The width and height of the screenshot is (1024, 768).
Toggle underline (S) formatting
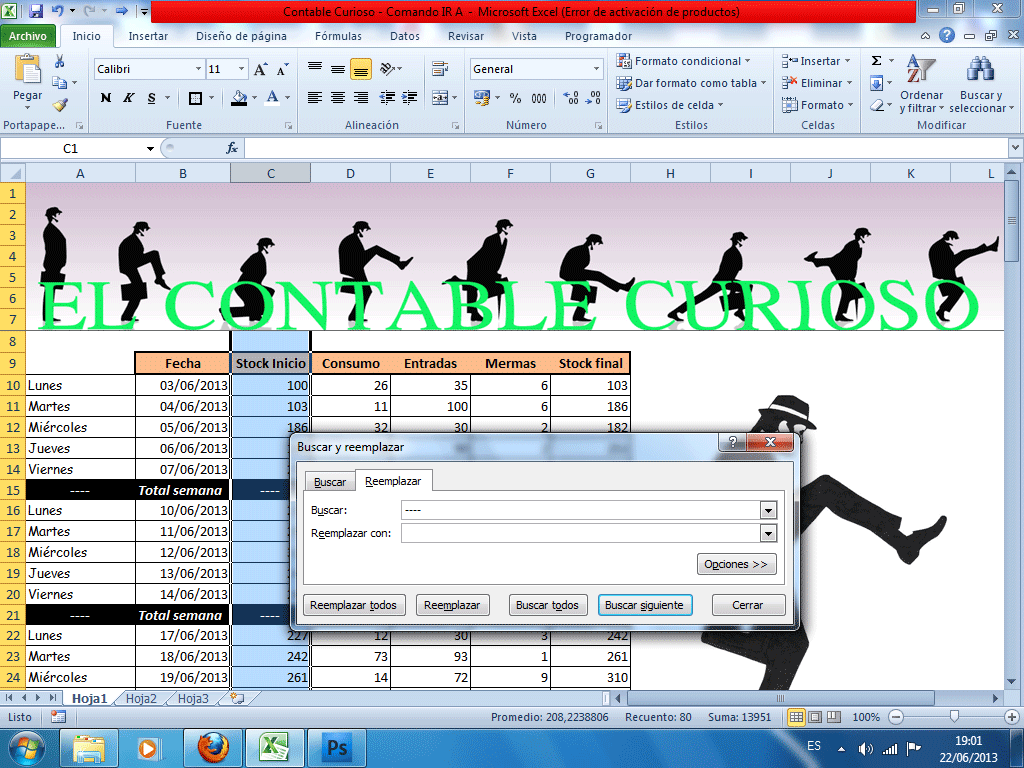tap(152, 98)
